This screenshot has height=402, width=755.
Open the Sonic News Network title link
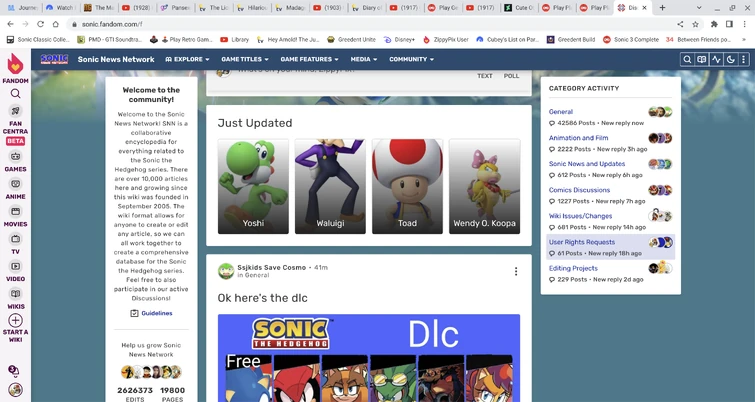[x=116, y=59]
